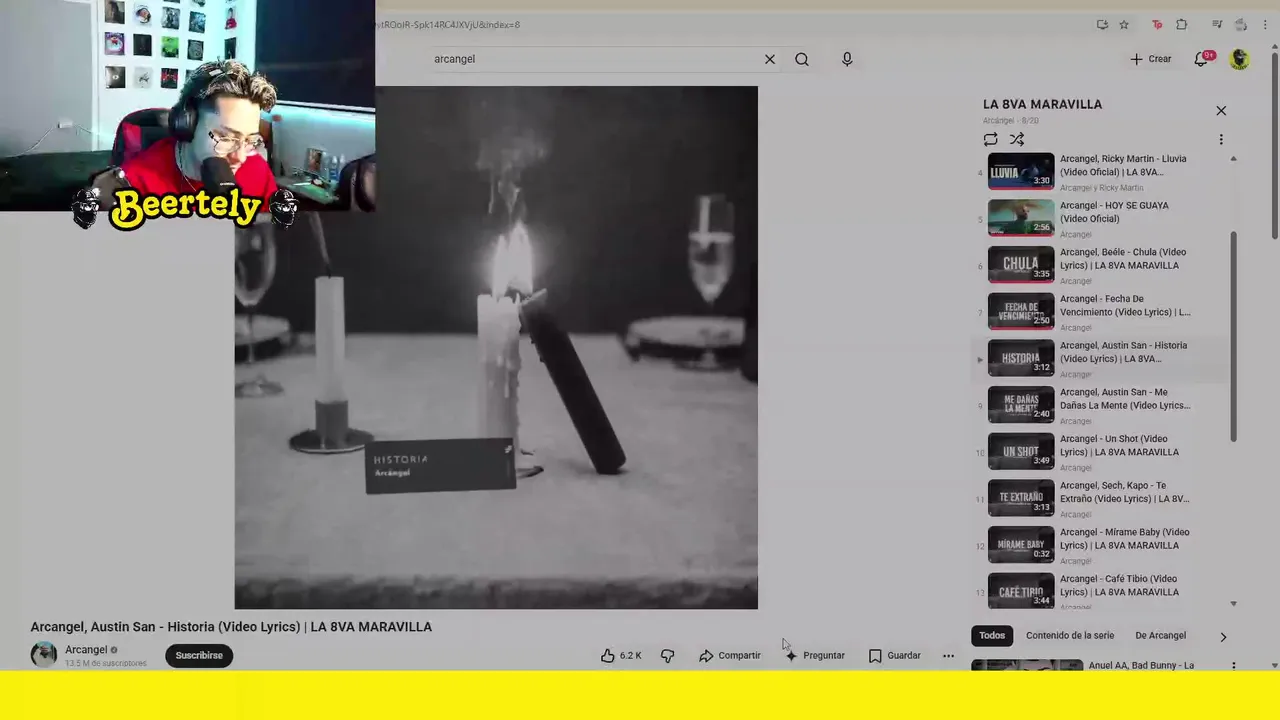
Task: Open the browser media control icon
Action: point(1217,25)
